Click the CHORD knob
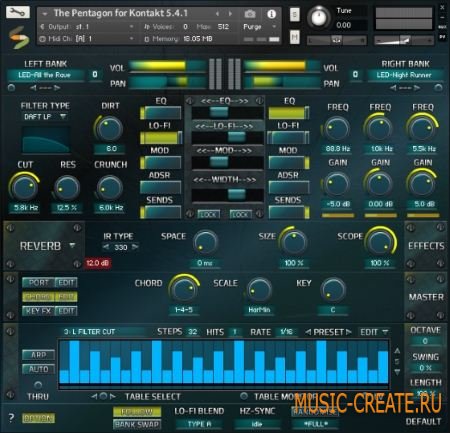Viewport: 450px width, 433px height. [184, 290]
